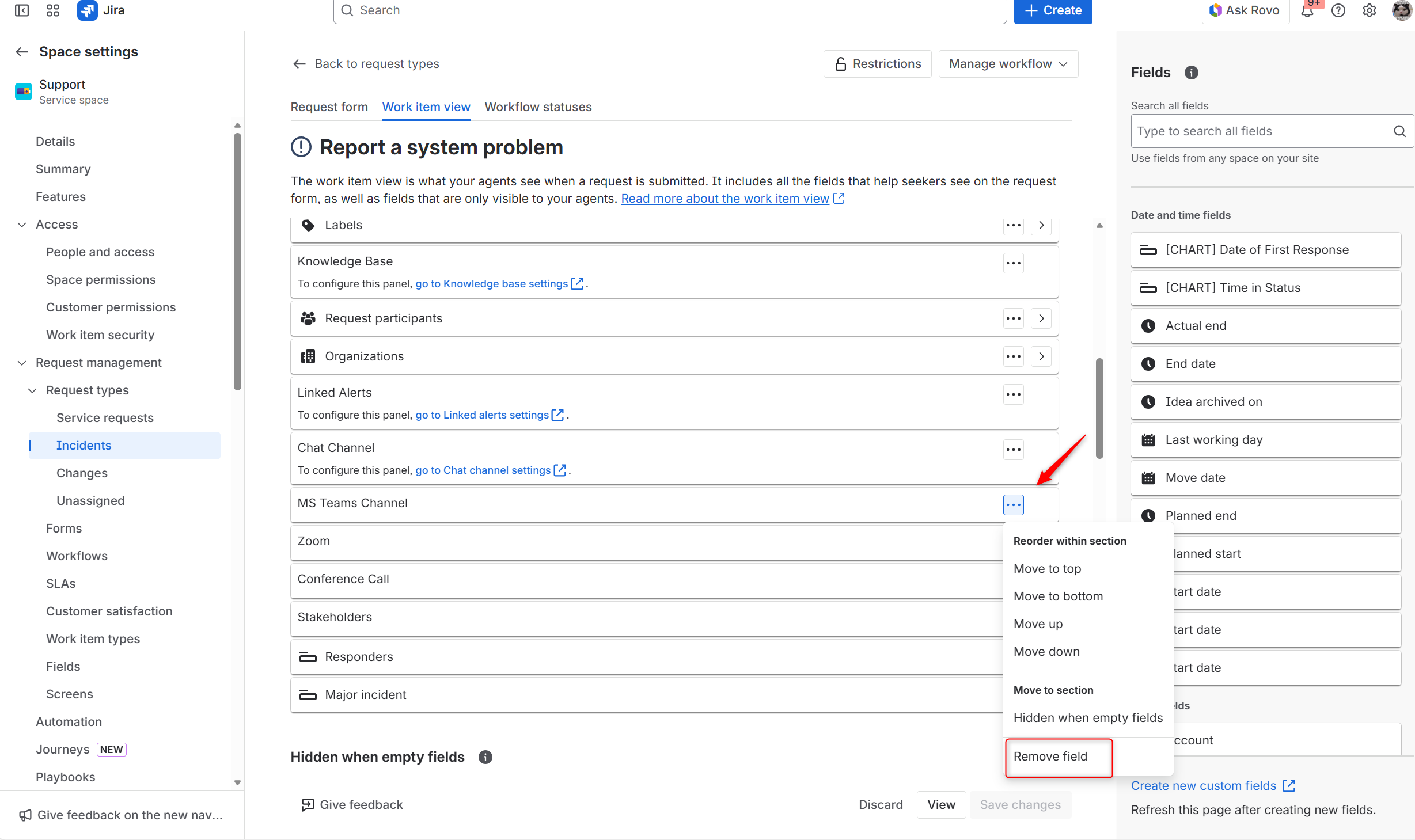Screen dimensions: 1415x840
Task: Click the sidebar collapse icon in top bar
Action: [x=22, y=10]
